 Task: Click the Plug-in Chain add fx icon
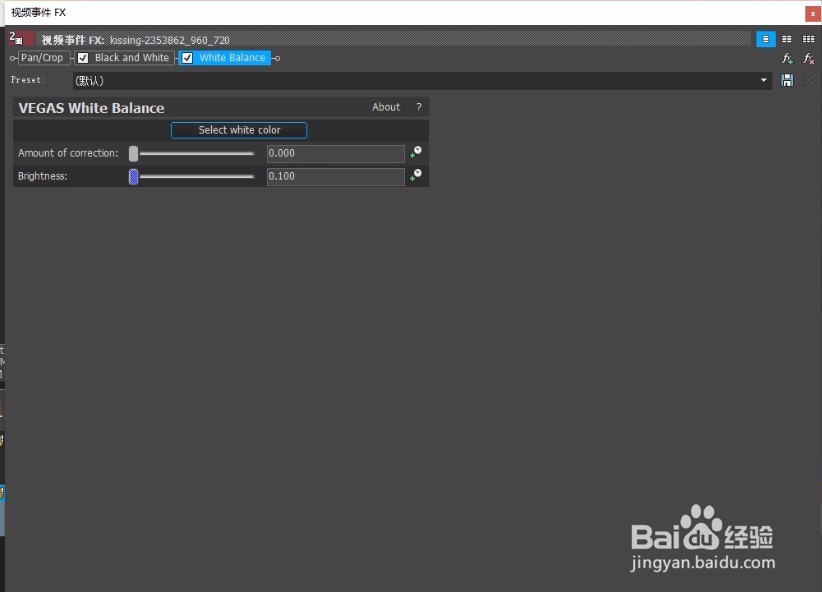coord(787,58)
